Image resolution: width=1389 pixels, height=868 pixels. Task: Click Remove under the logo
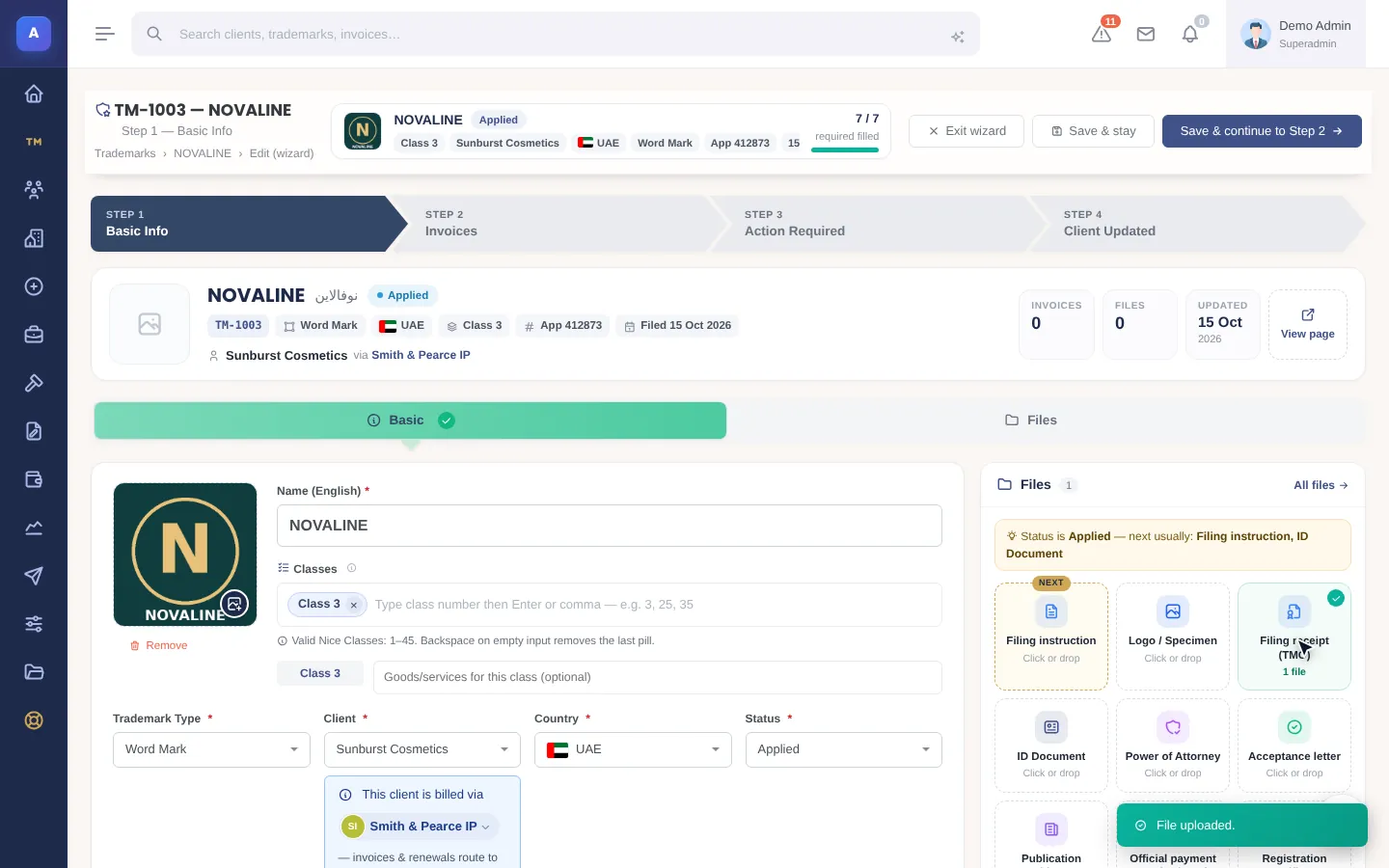(159, 645)
